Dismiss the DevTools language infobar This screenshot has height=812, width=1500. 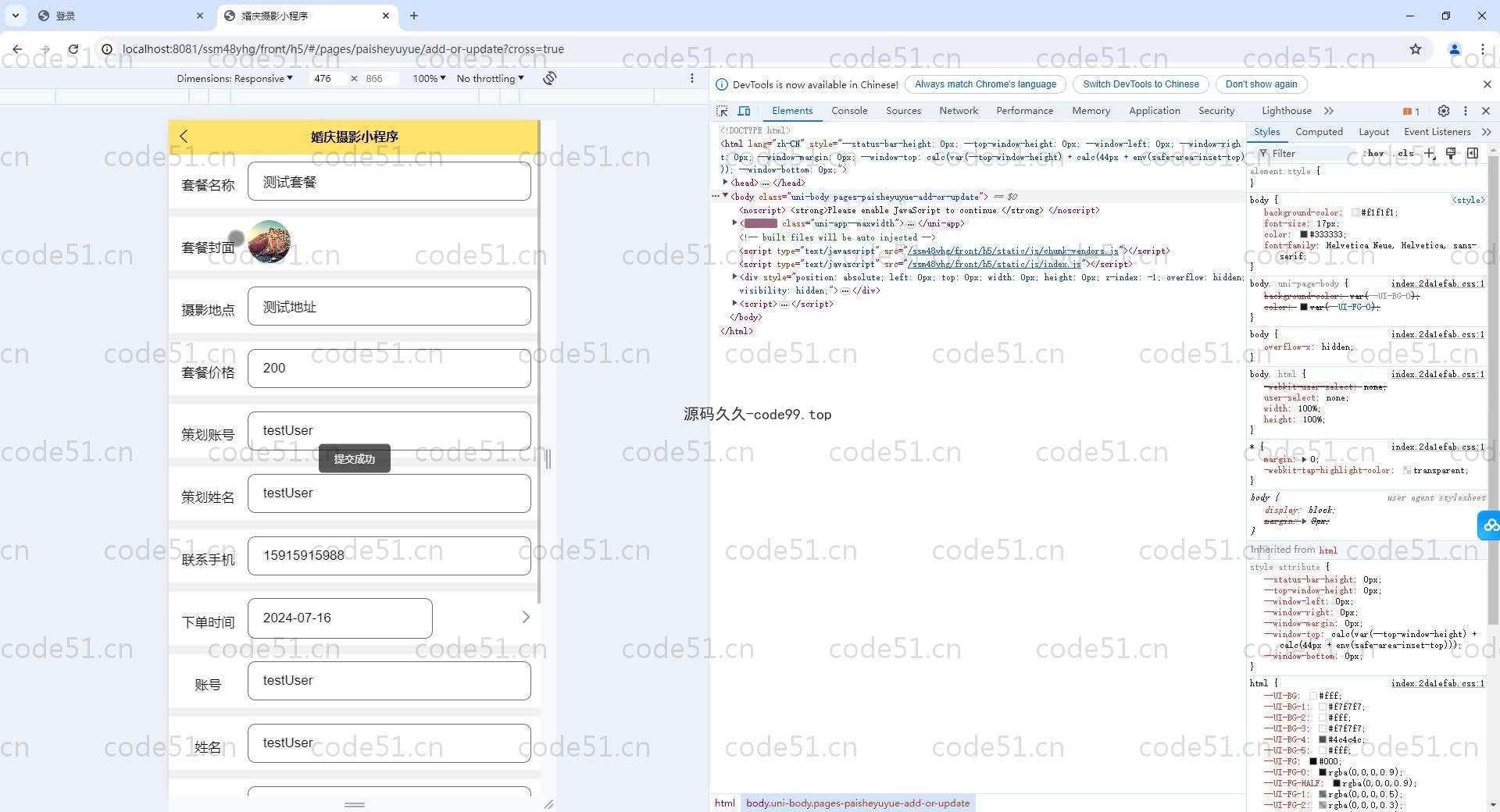(x=1487, y=84)
